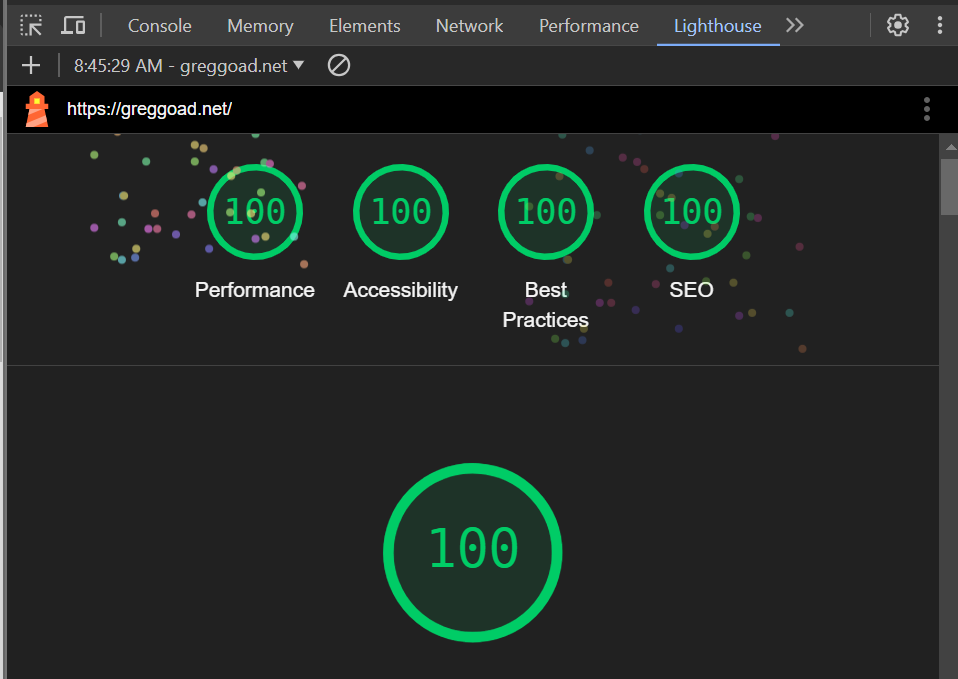
Task: Switch to the Console tab
Action: [x=159, y=25]
